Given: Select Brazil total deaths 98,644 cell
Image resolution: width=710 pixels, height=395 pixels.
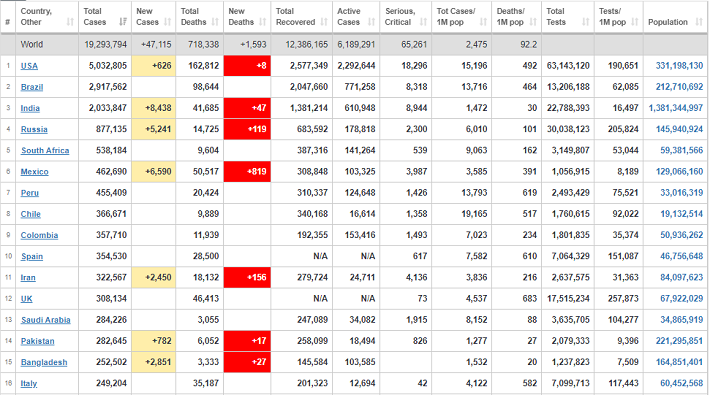Looking at the screenshot, I should 200,87.
